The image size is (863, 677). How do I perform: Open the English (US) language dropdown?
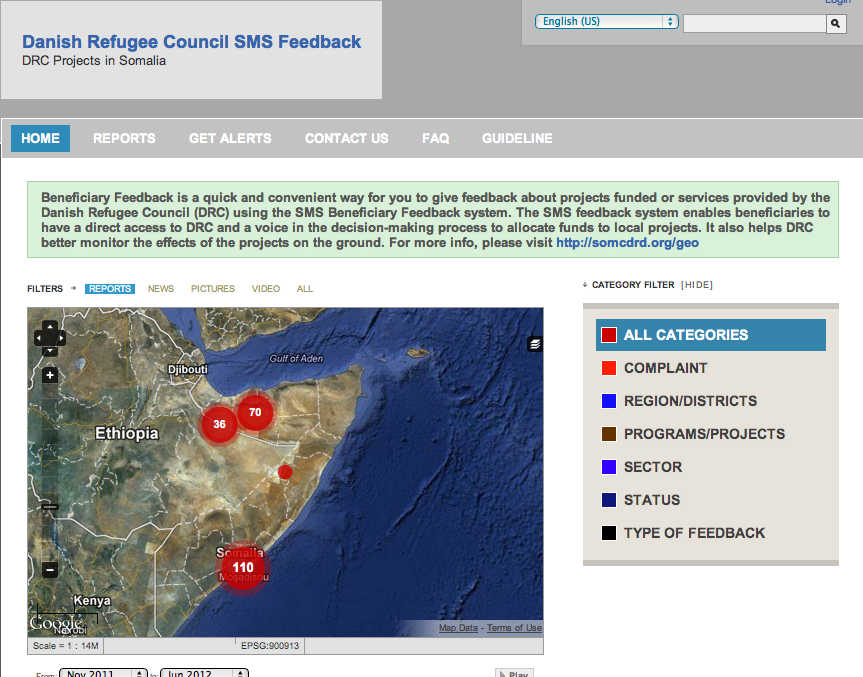click(x=606, y=21)
